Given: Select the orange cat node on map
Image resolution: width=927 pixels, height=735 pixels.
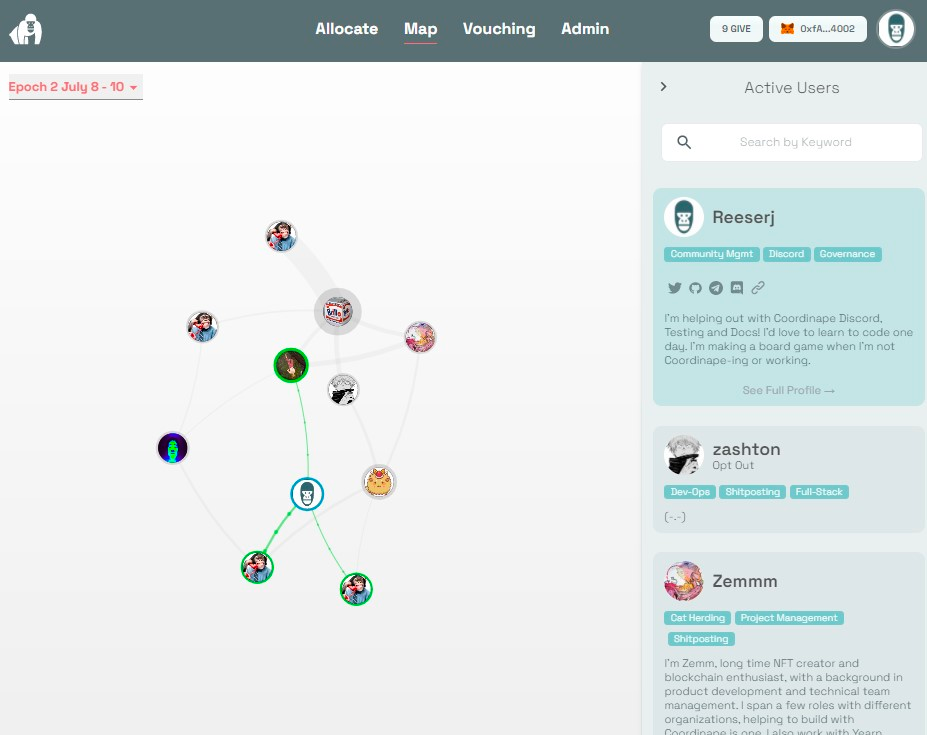Looking at the screenshot, I should (379, 481).
